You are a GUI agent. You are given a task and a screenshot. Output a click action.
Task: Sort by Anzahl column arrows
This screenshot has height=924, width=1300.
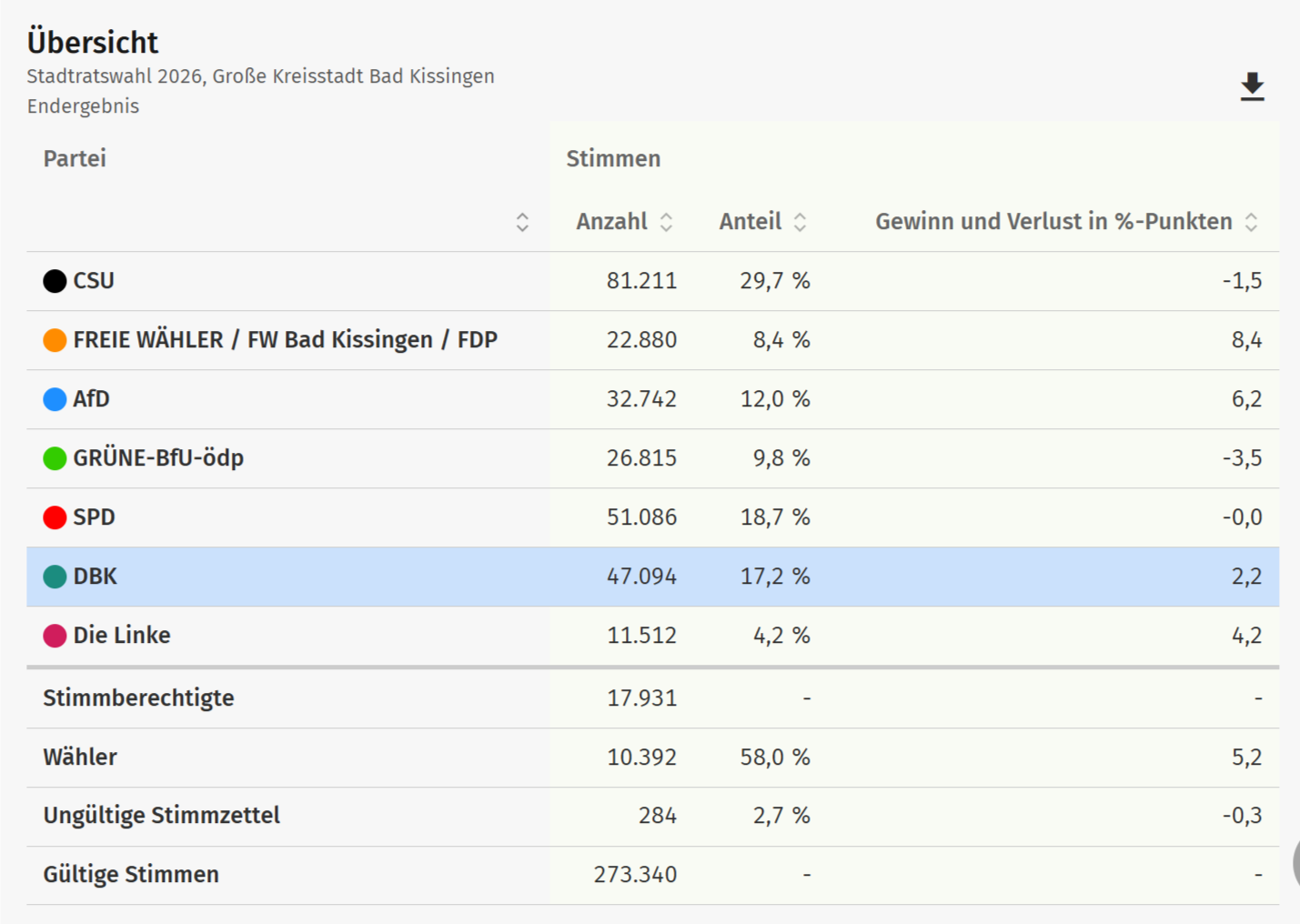(666, 222)
